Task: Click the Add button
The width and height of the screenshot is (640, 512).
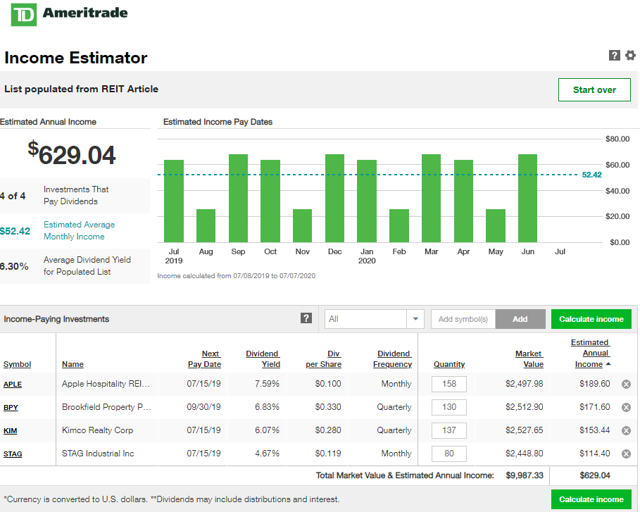Action: pos(520,319)
